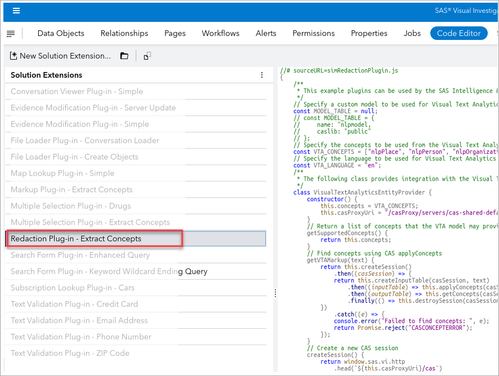The height and width of the screenshot is (376, 499).
Task: Select File Loader Plug-in - Create Objects
Action: pos(136,157)
